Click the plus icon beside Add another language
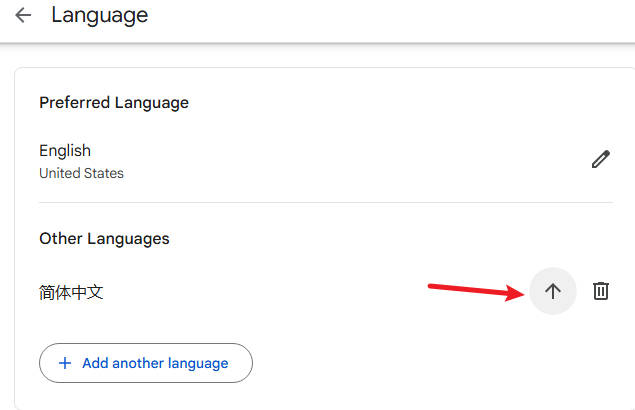This screenshot has height=410, width=635. click(65, 363)
